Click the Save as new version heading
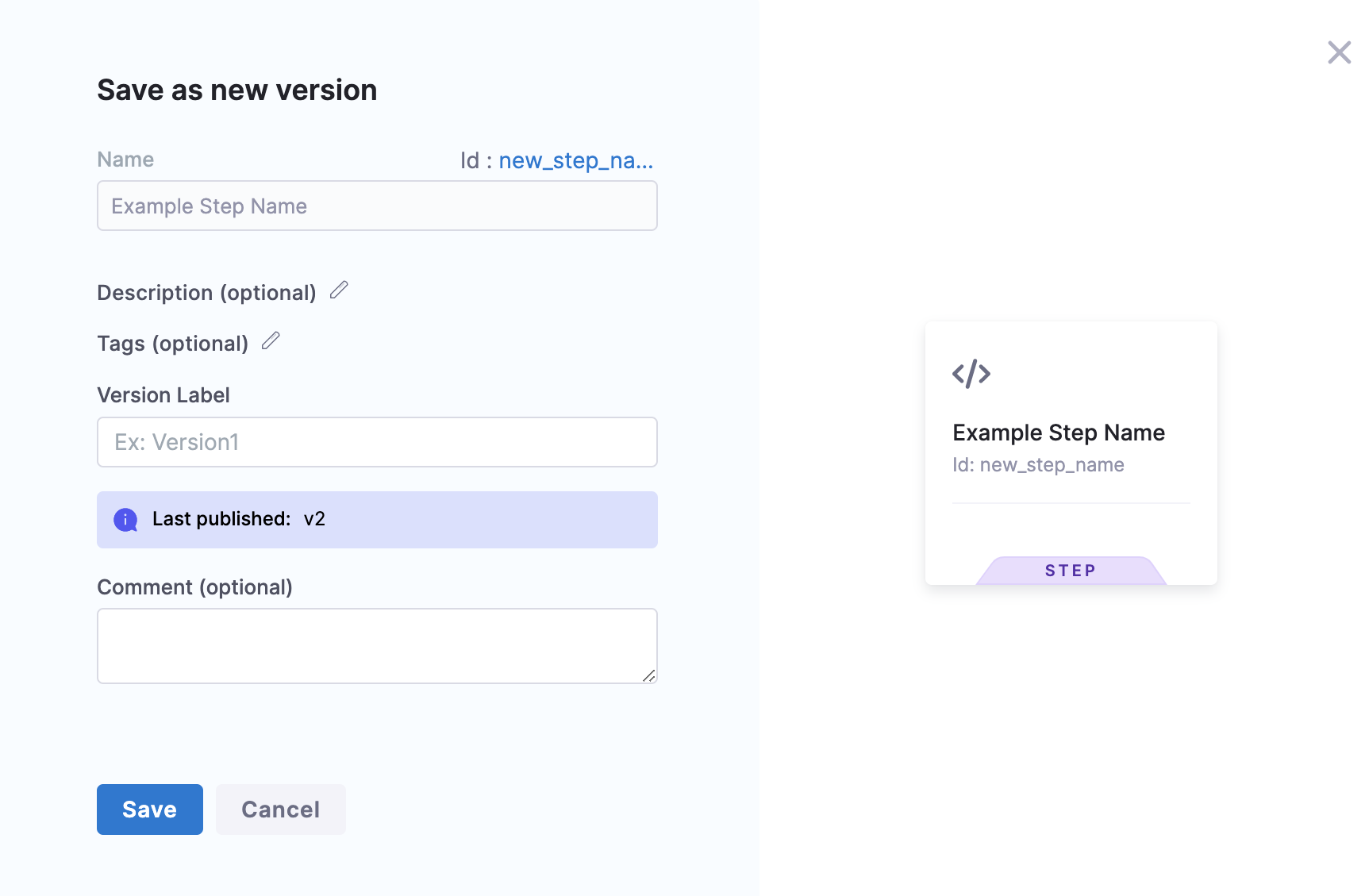This screenshot has width=1365, height=896. [236, 90]
